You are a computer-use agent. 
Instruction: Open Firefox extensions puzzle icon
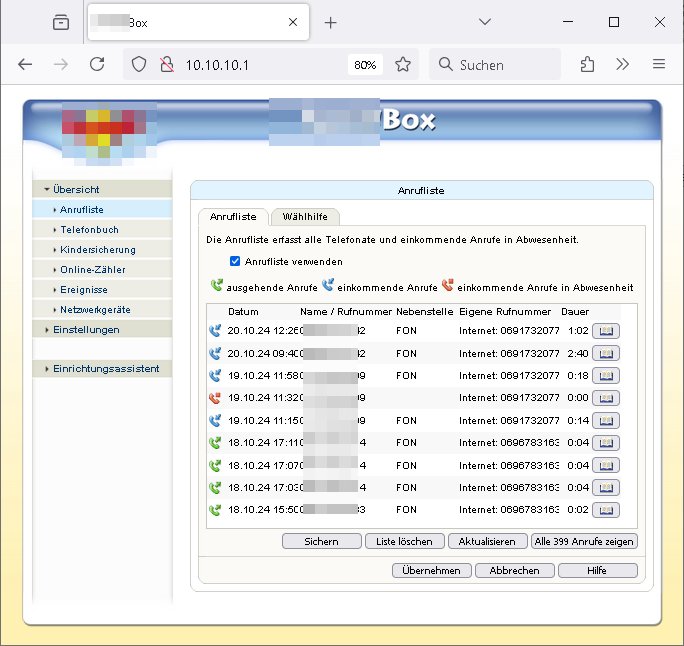pos(587,64)
